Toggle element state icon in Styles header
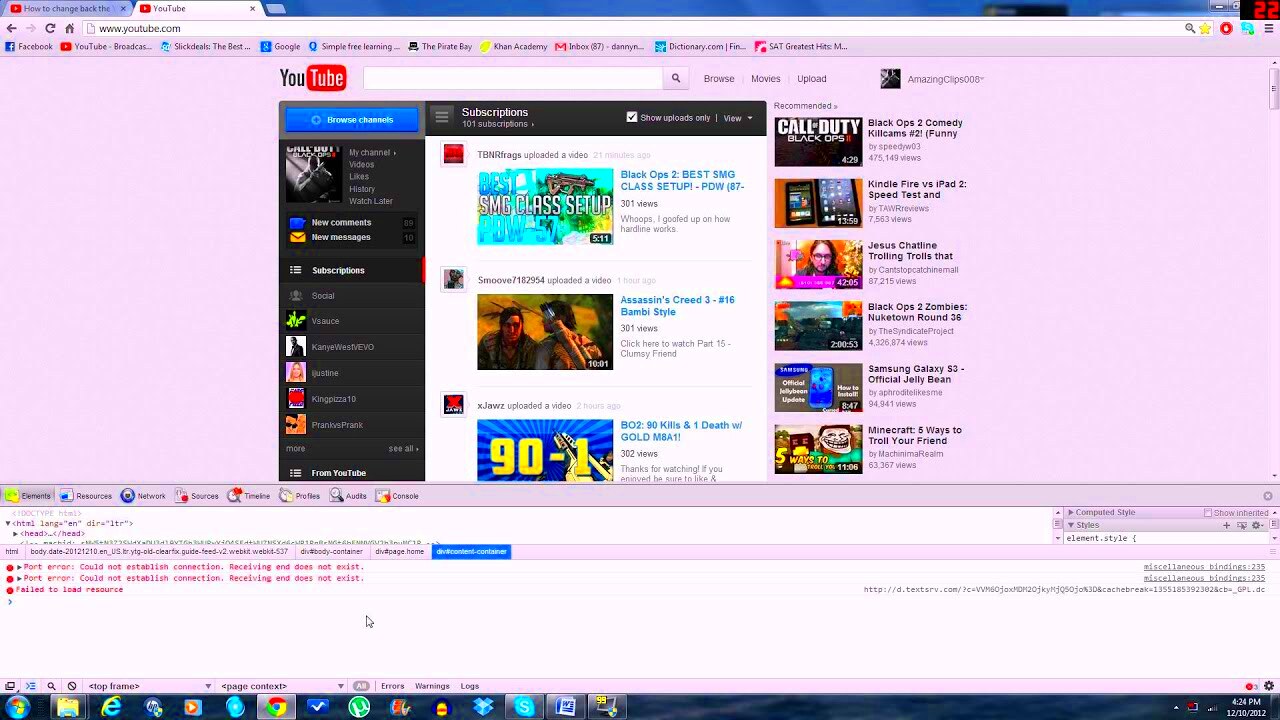The image size is (1280, 720). (x=1243, y=525)
